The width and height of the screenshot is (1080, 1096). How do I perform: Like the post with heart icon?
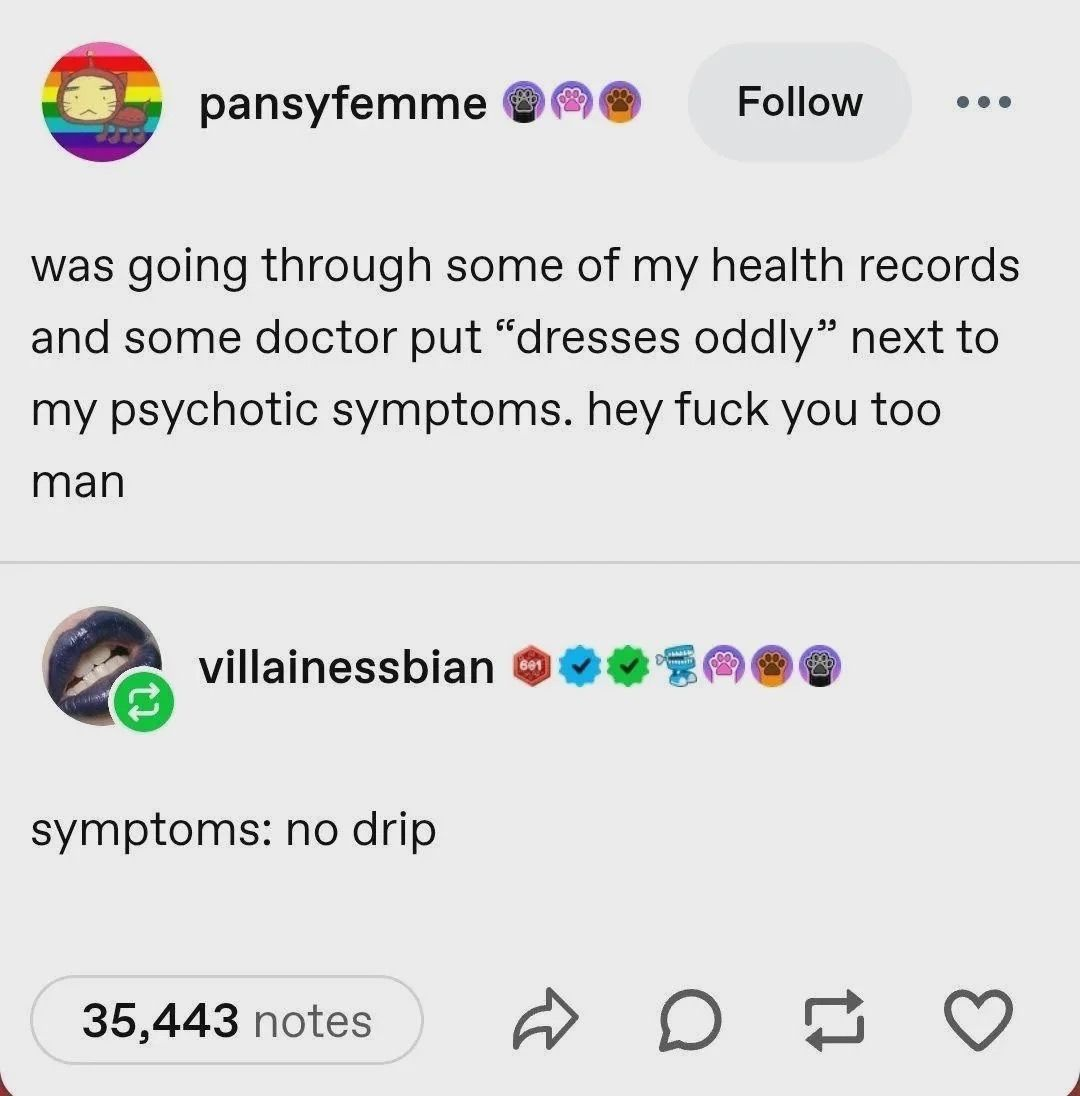pos(979,1021)
